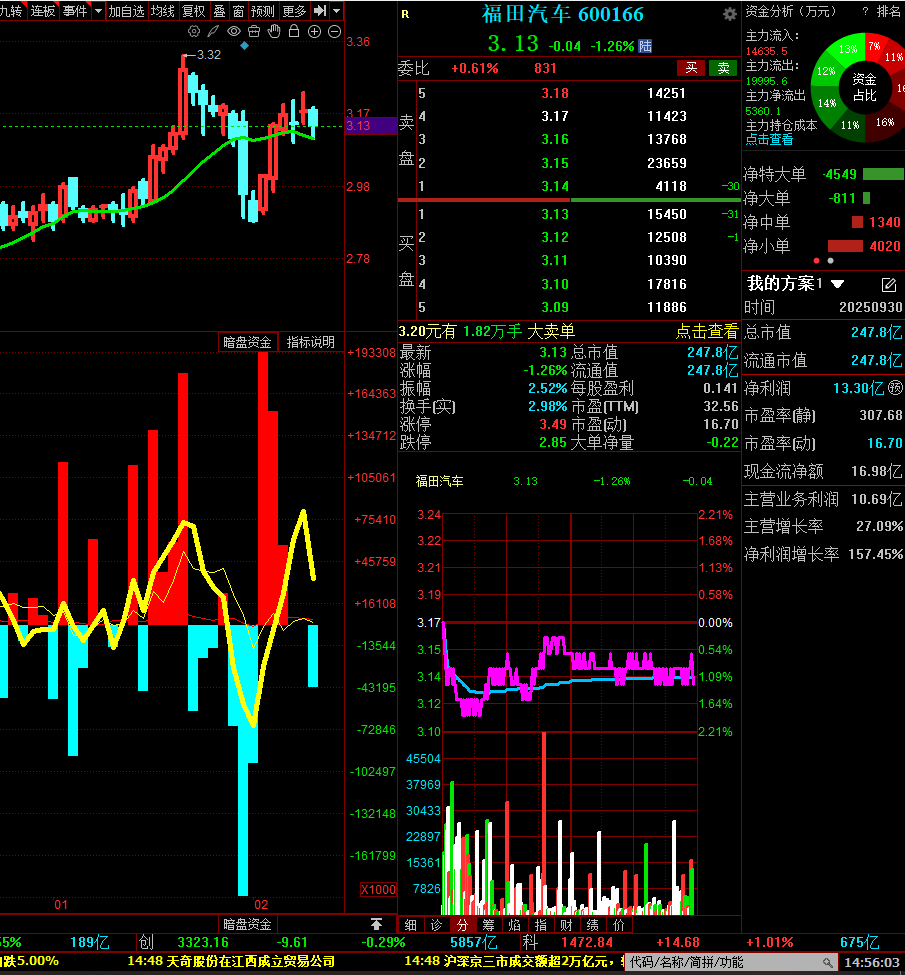Click the green 卖 sell button
Screen dimensions: 905x975
pos(723,68)
